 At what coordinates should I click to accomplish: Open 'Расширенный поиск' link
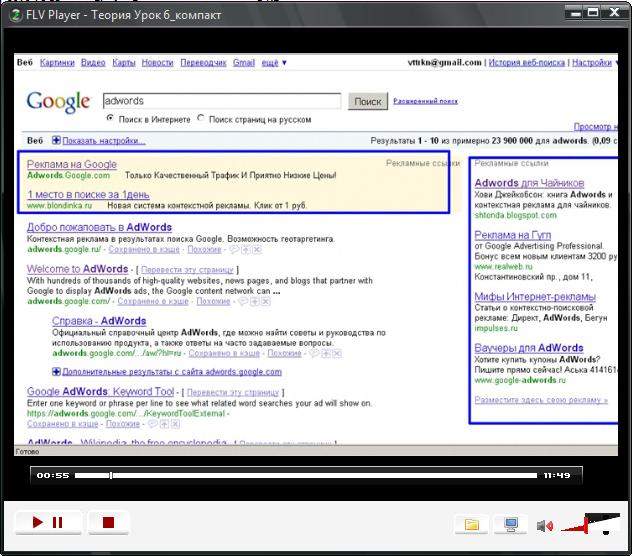[x=426, y=101]
